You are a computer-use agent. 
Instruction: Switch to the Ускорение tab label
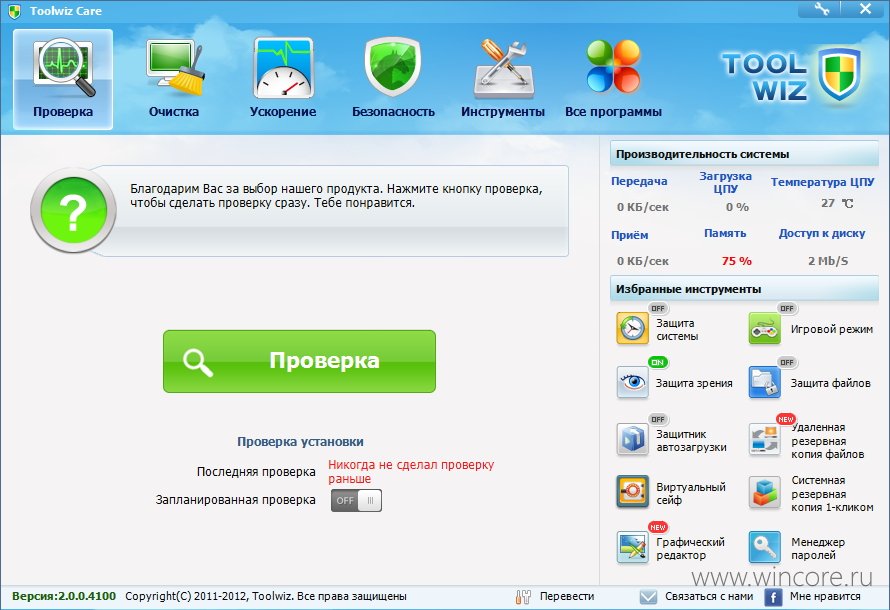[283, 112]
